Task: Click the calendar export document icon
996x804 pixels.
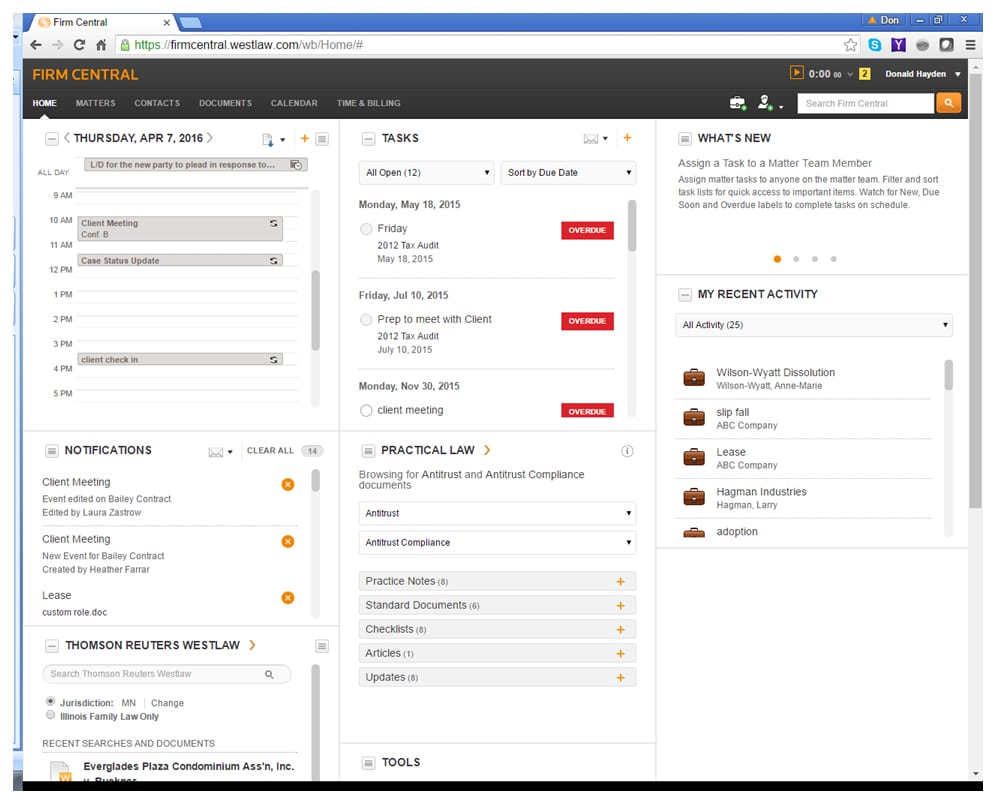Action: pos(268,140)
